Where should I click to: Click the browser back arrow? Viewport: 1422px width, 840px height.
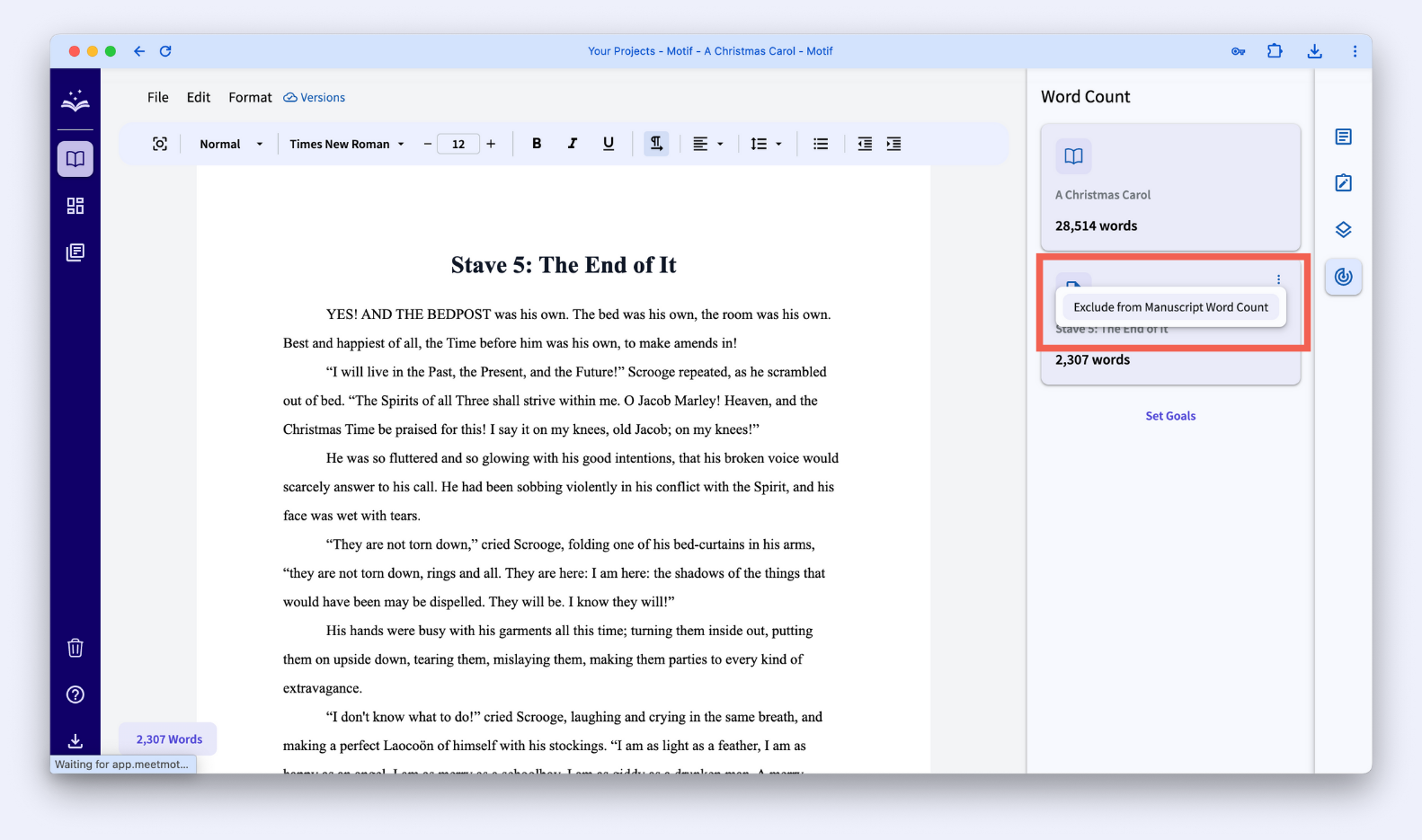(x=139, y=51)
